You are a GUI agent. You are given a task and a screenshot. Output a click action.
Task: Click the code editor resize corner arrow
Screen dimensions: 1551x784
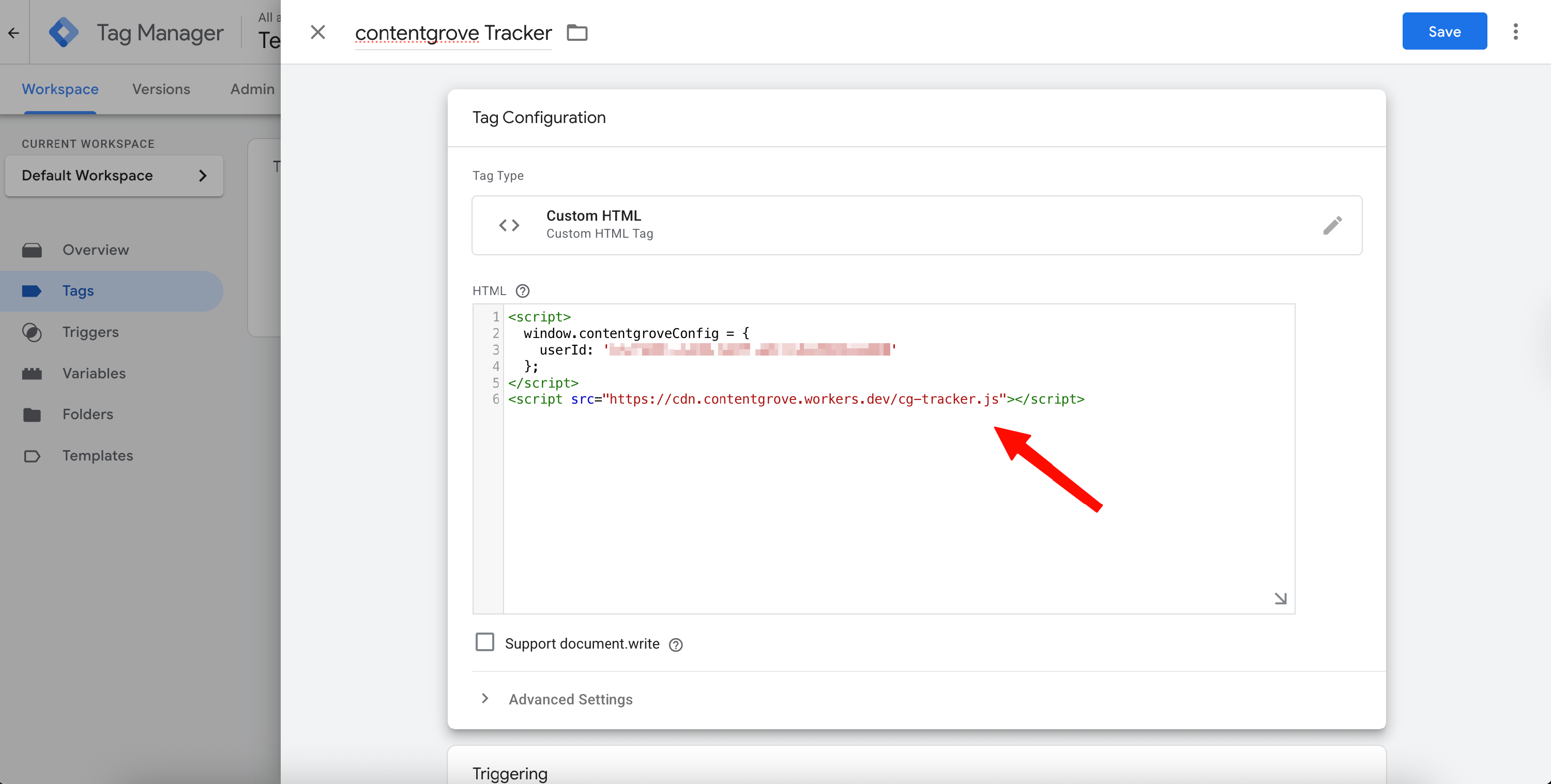(x=1280, y=598)
